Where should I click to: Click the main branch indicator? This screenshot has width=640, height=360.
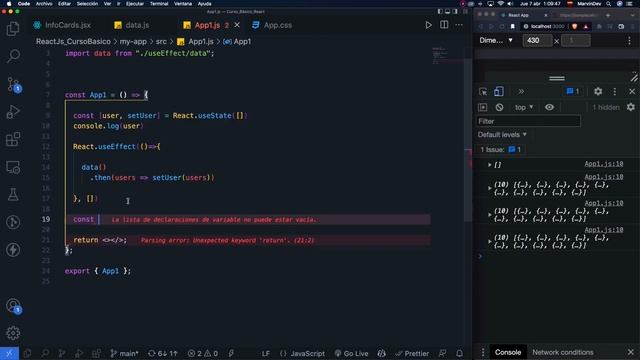click(124, 353)
